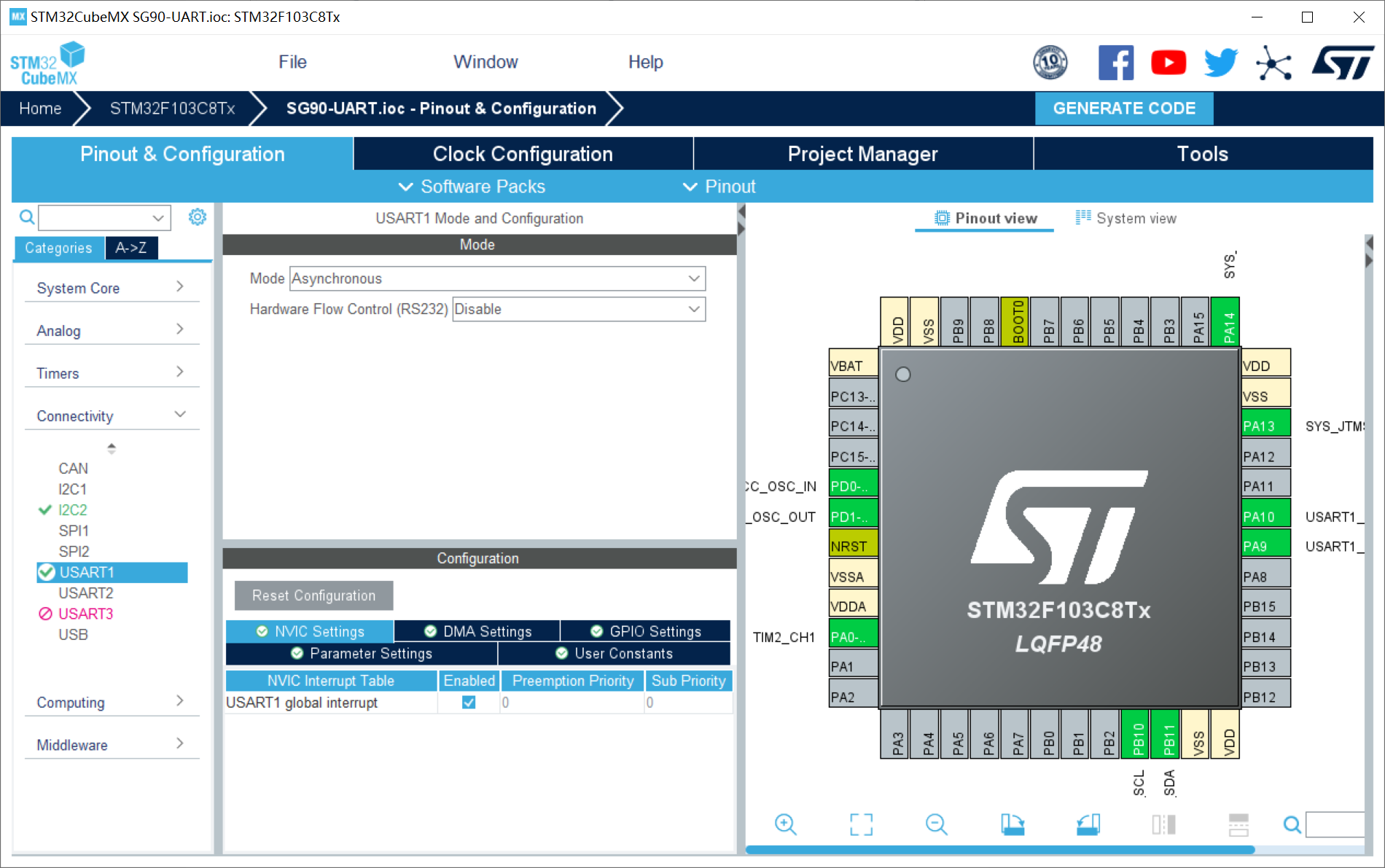This screenshot has height=868, width=1385.
Task: Switch to the Tools tab
Action: point(1203,154)
